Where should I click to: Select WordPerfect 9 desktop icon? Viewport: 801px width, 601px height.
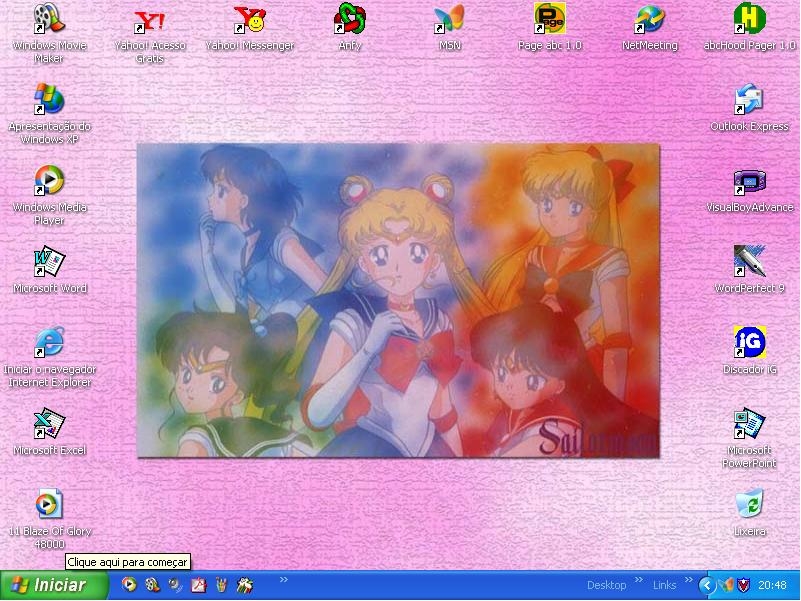[x=749, y=261]
